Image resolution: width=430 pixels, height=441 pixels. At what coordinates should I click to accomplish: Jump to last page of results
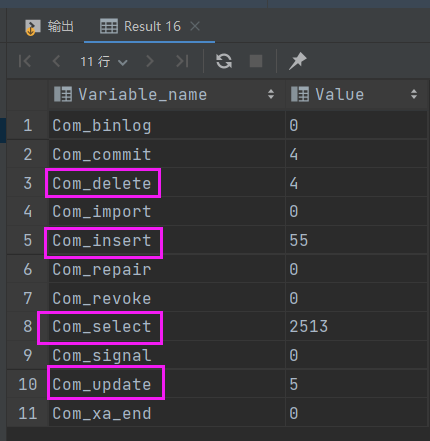point(182,61)
